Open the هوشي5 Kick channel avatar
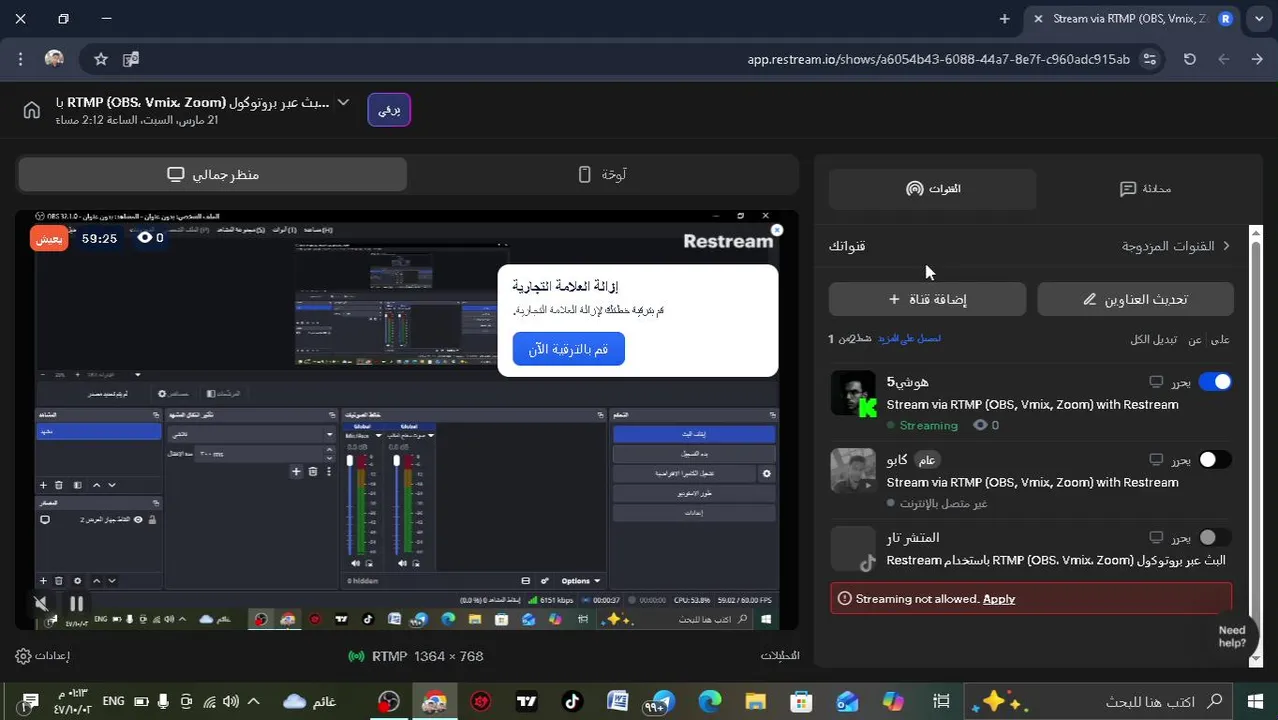Viewport: 1278px width, 720px height. (x=853, y=393)
